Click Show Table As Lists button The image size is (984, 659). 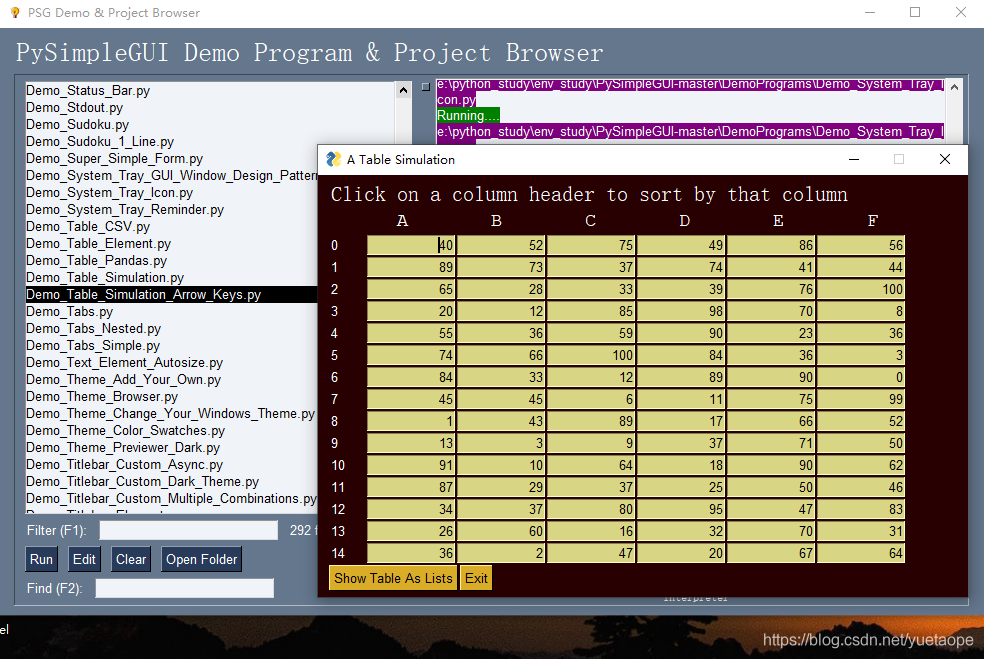tap(393, 578)
